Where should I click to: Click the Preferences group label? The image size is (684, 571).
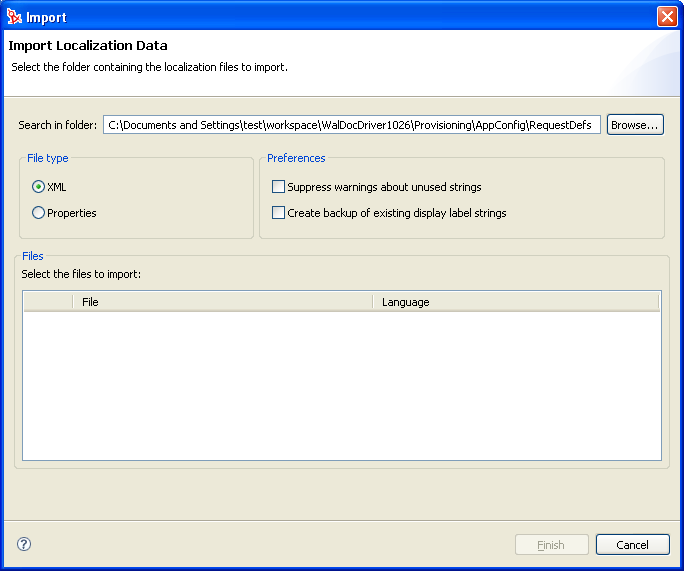[296, 158]
